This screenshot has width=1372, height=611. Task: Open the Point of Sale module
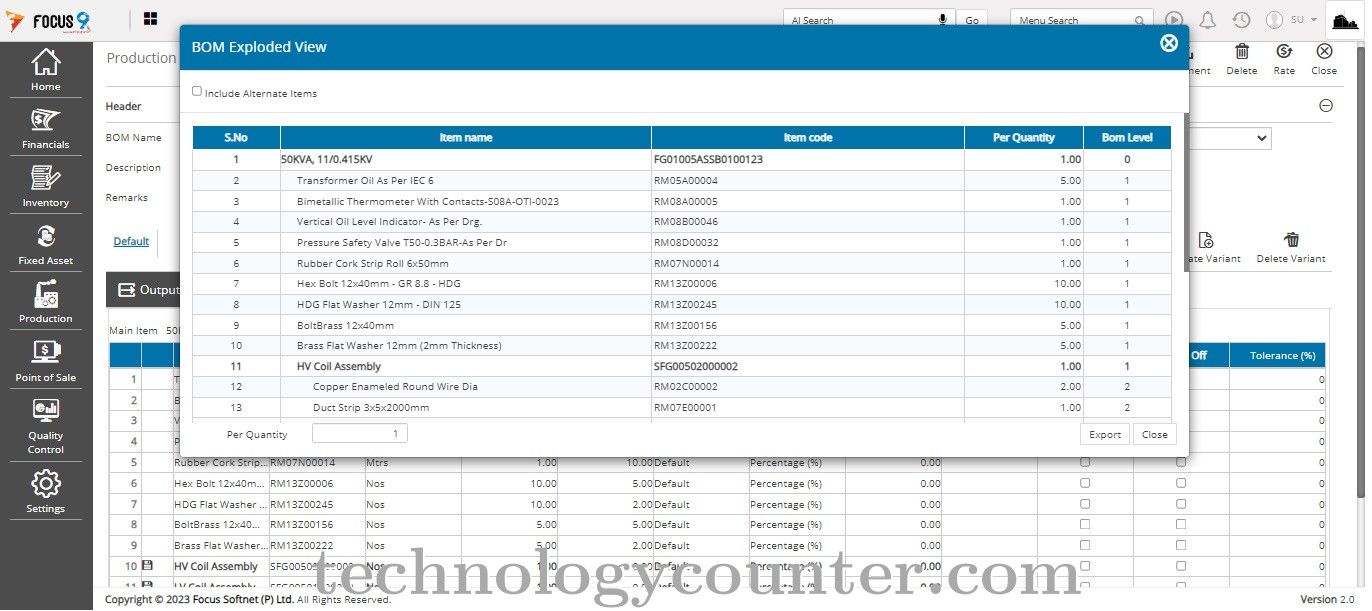pos(46,361)
